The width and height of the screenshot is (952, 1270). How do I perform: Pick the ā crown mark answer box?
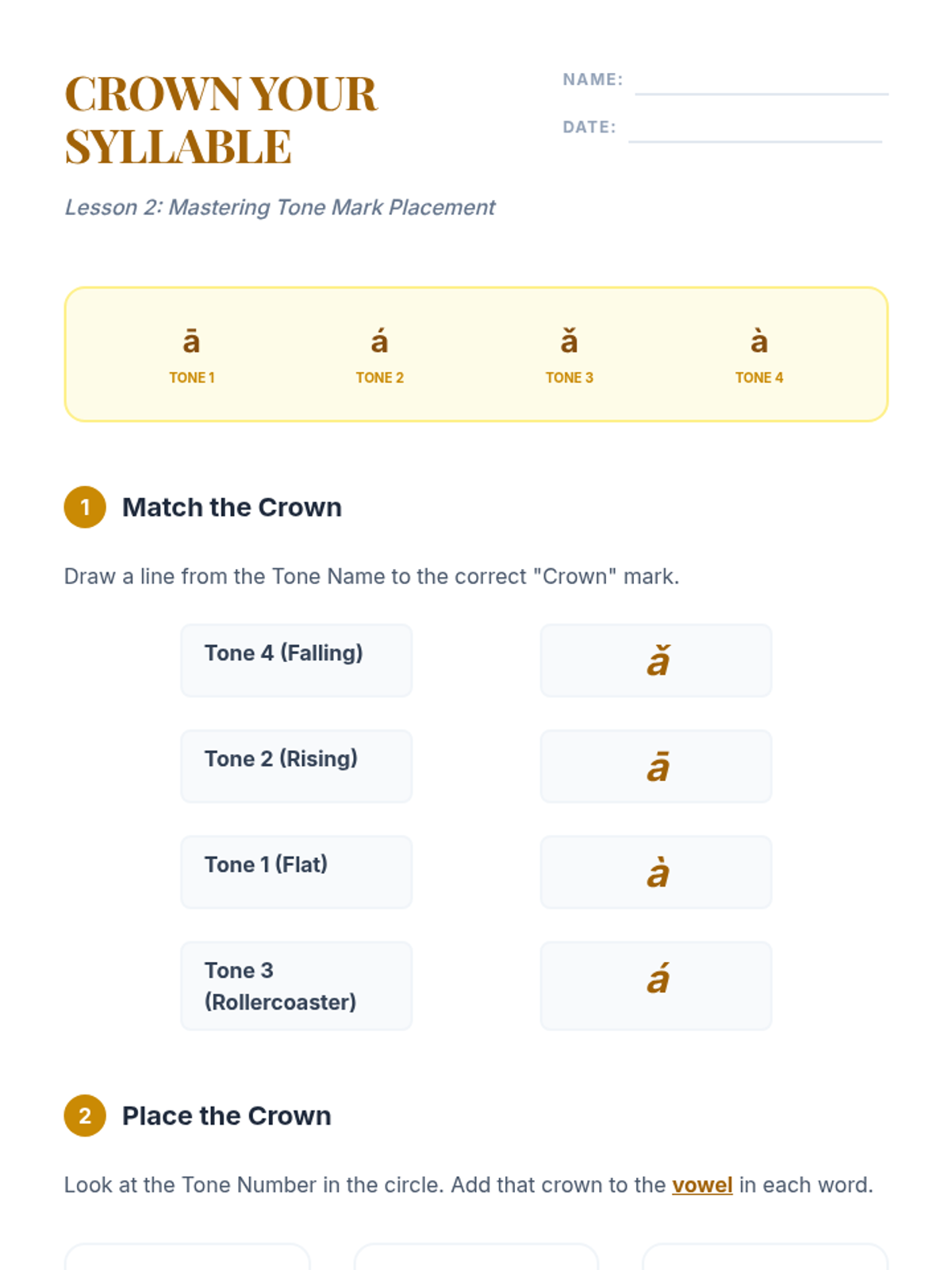coord(655,766)
